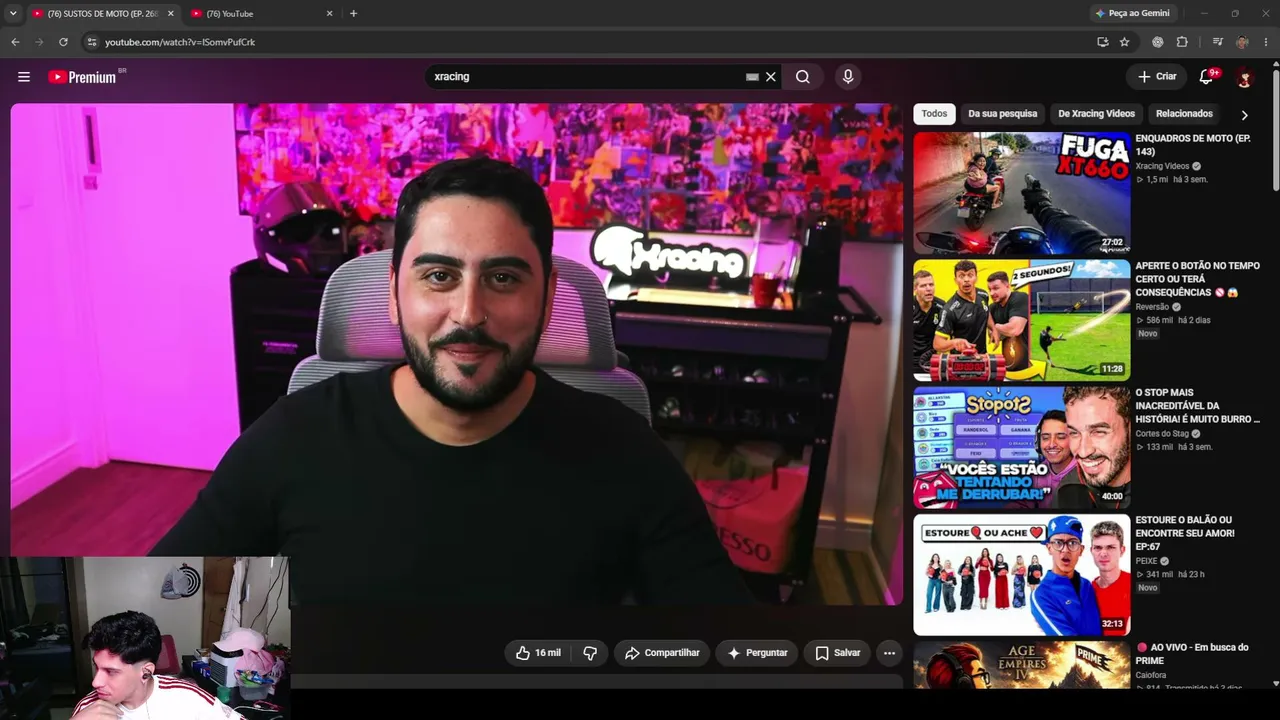The height and width of the screenshot is (720, 1280).
Task: Open AO VIVO - Em busca do PRIME
Action: pyautogui.click(x=1192, y=654)
